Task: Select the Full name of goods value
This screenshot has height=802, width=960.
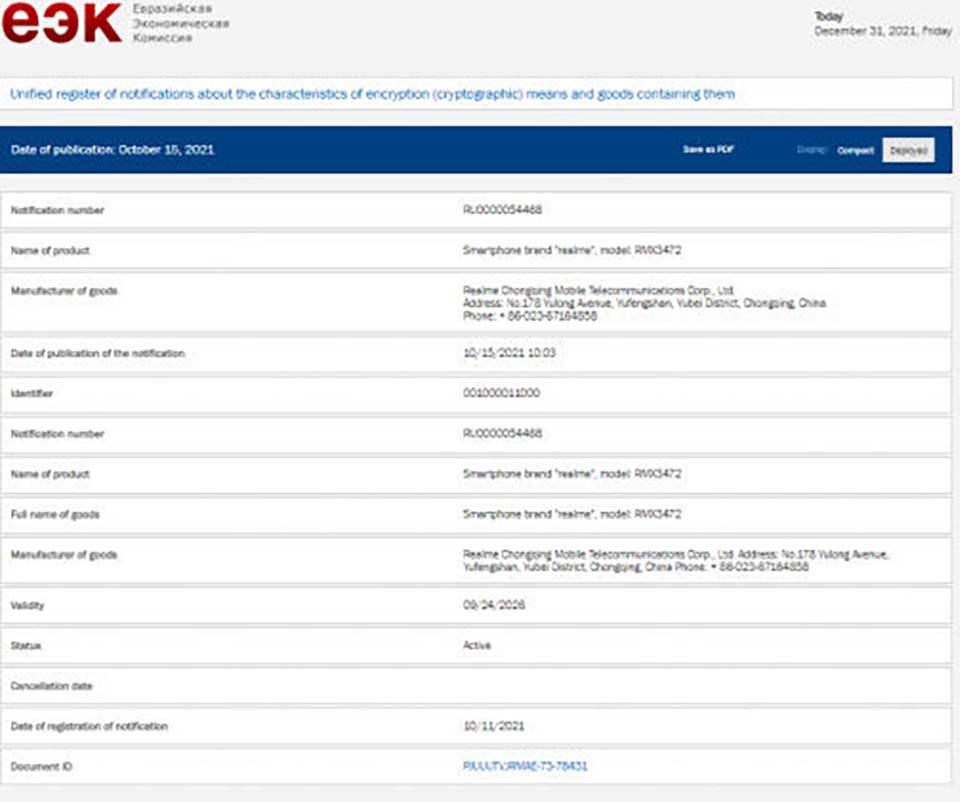Action: 572,514
